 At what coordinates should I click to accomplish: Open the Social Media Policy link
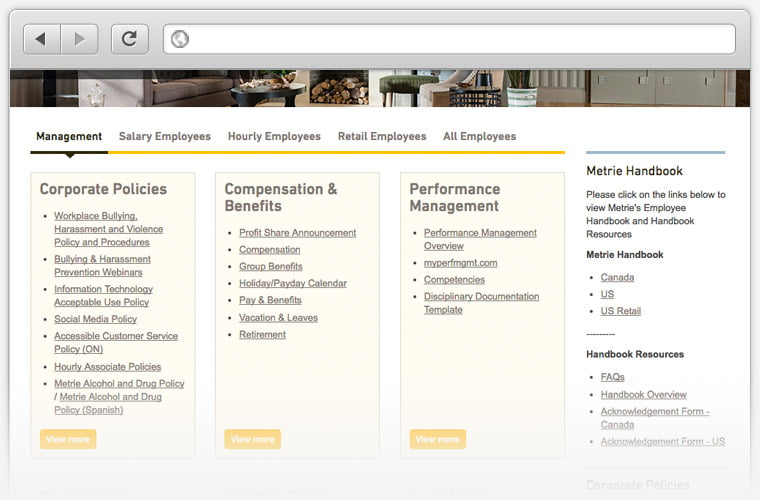[x=95, y=319]
